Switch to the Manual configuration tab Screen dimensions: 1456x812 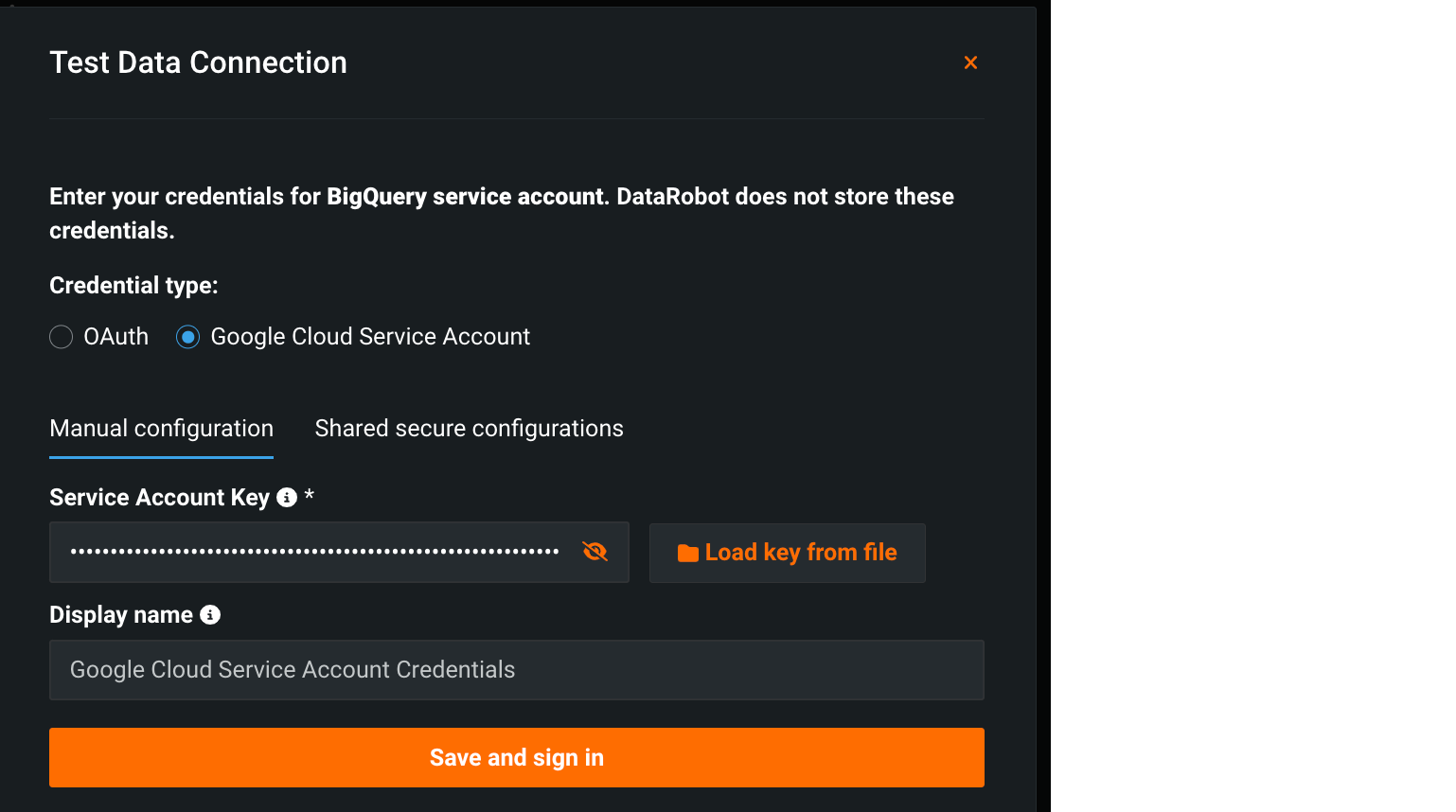tap(161, 429)
